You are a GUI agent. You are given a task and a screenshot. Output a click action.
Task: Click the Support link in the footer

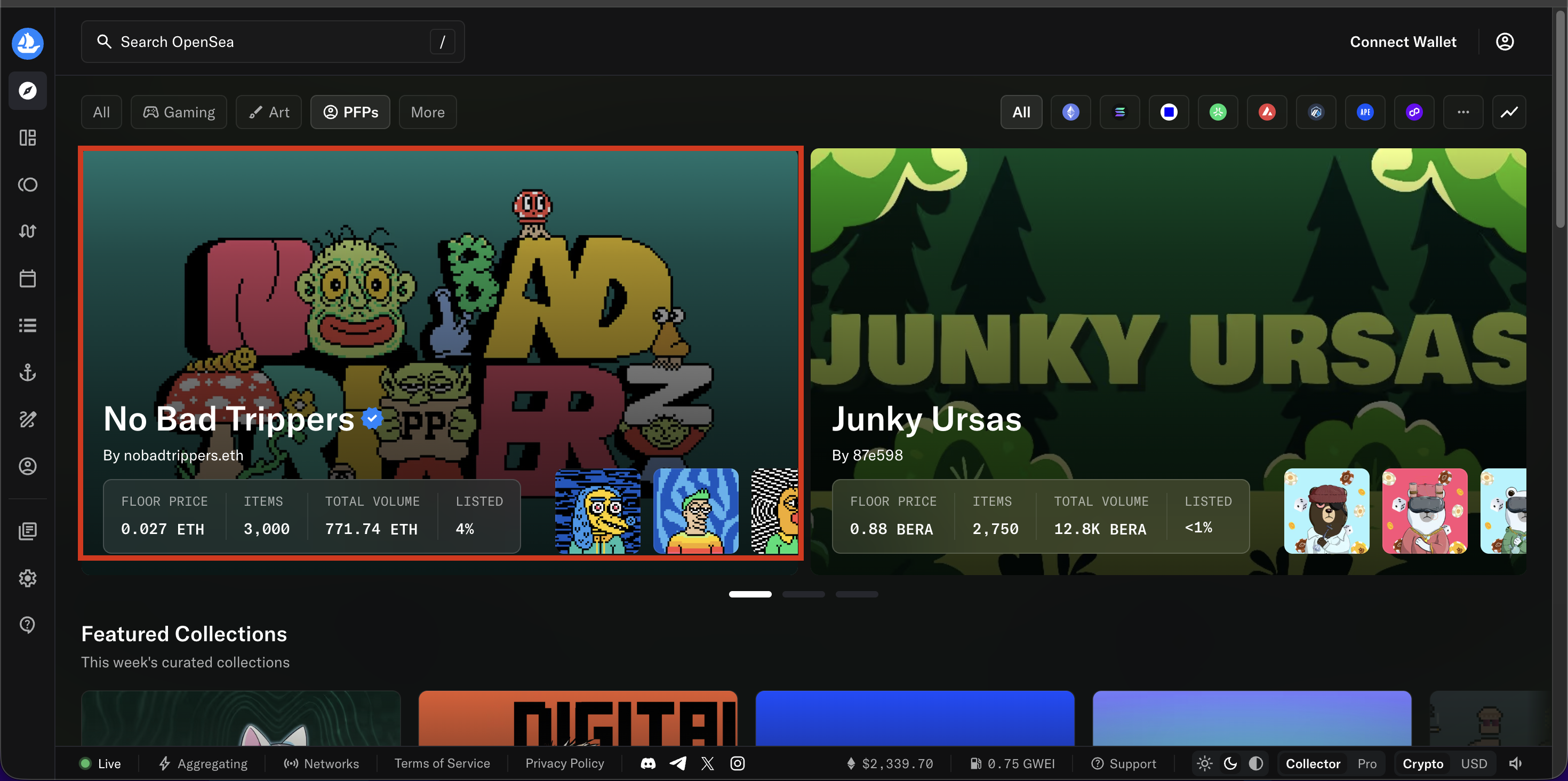[1124, 763]
